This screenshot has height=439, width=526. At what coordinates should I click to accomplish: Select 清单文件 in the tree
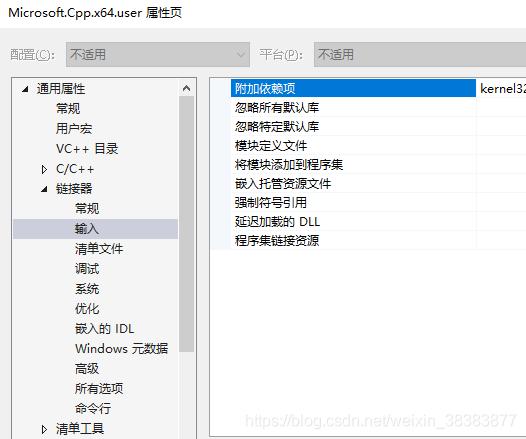coord(99,249)
